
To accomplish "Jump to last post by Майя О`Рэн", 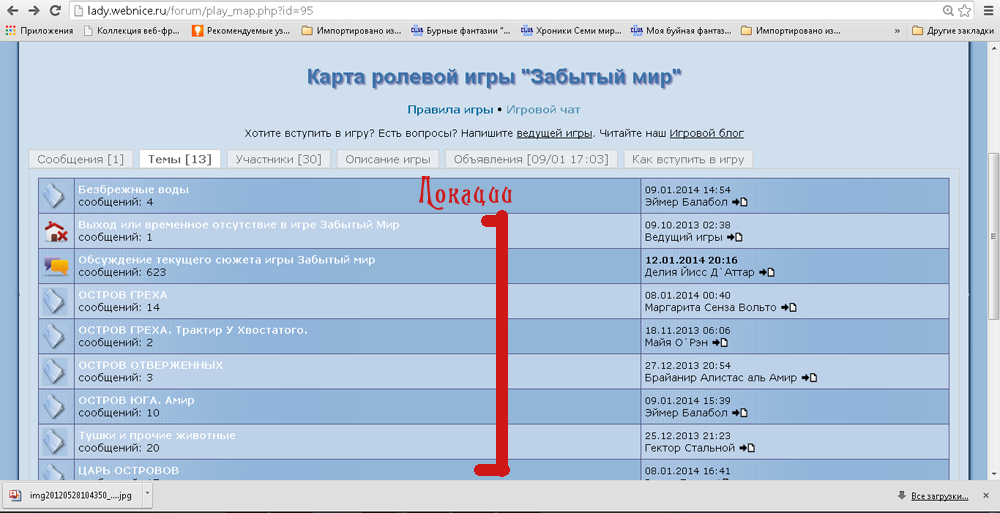I will click(720, 343).
